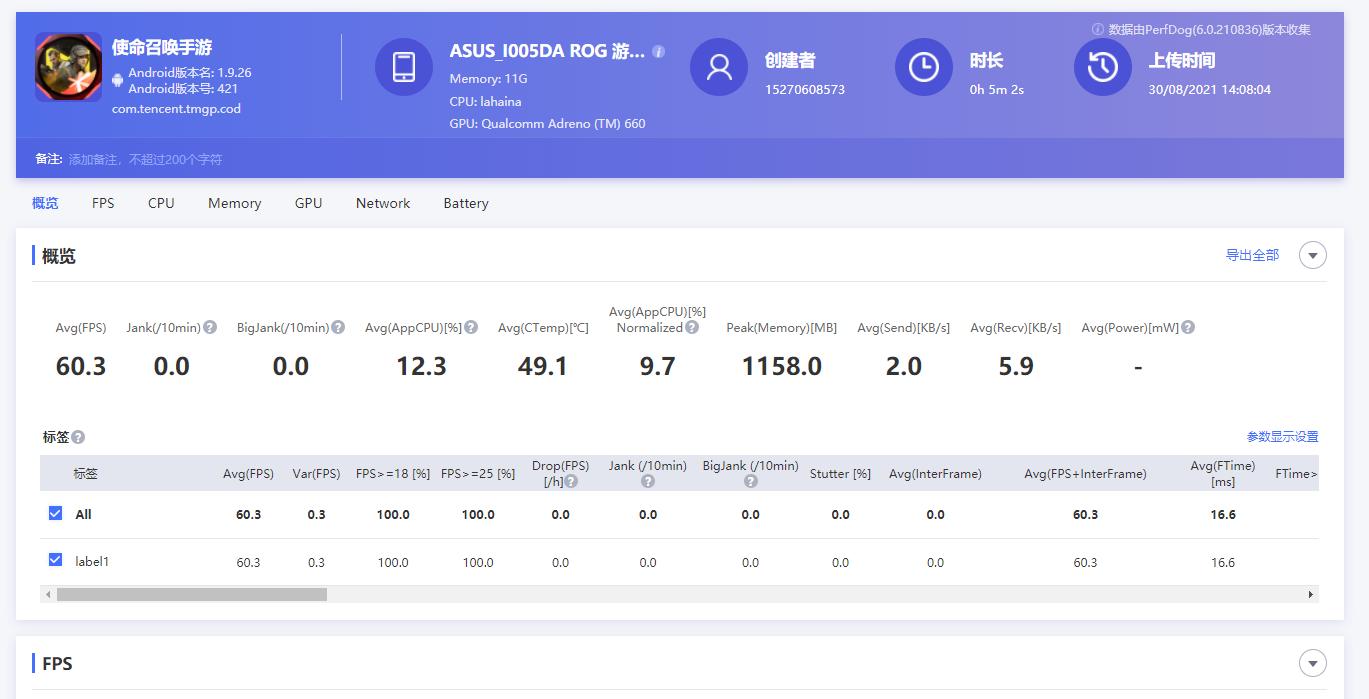
Task: Uncheck the All label checkbox
Action: tap(55, 513)
